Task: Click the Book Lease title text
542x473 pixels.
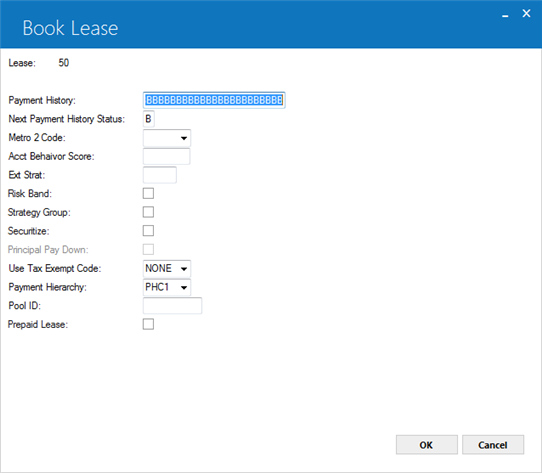Action: coord(70,28)
